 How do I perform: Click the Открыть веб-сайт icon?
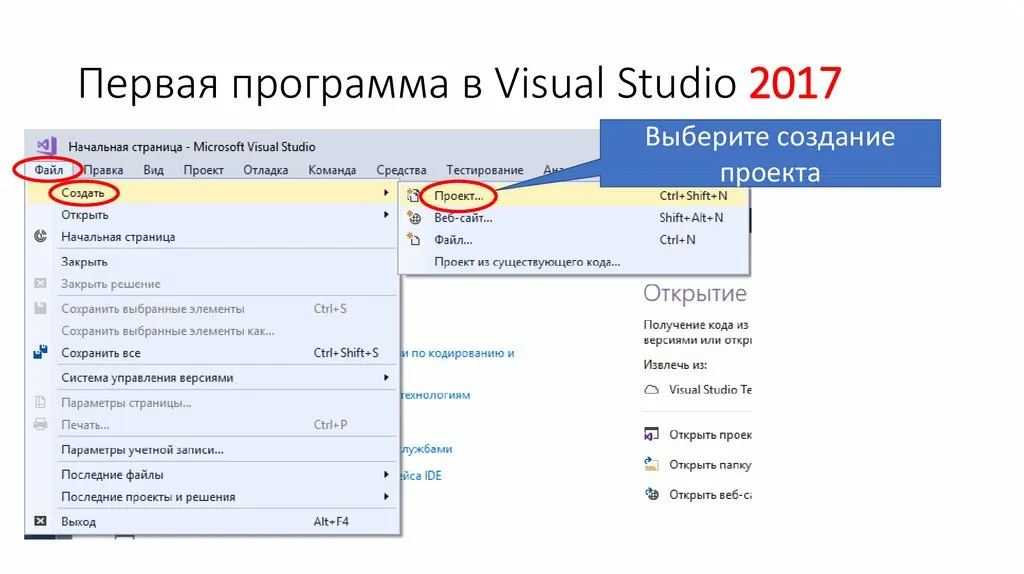(652, 493)
